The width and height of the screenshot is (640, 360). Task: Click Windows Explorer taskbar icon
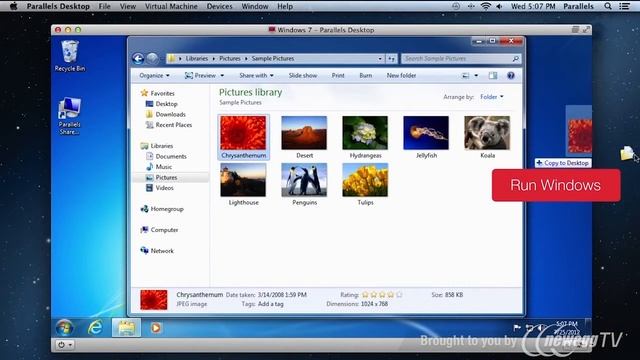tap(127, 328)
